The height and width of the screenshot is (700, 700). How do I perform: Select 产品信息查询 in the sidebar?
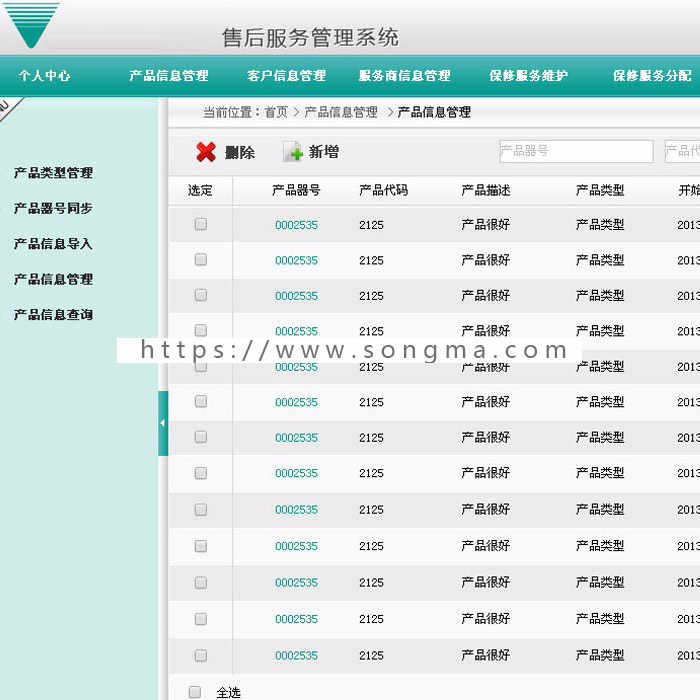click(53, 315)
